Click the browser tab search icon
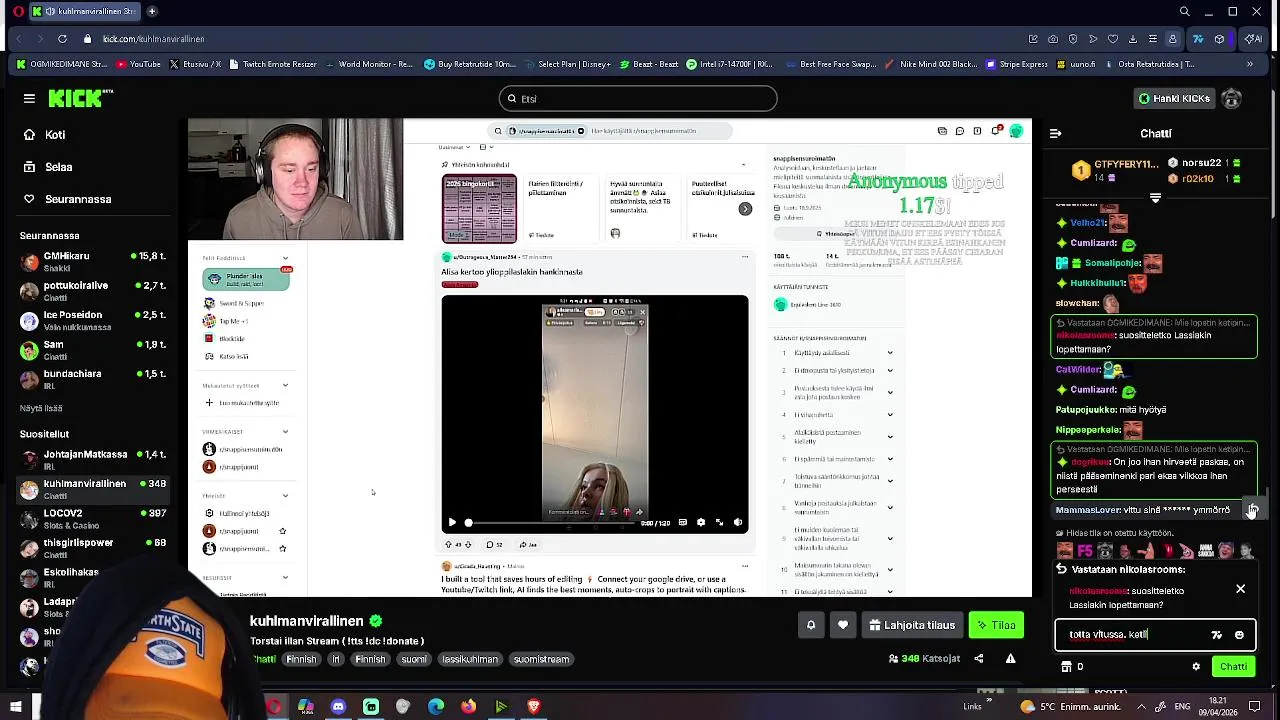This screenshot has width=1280, height=720. pos(1184,11)
